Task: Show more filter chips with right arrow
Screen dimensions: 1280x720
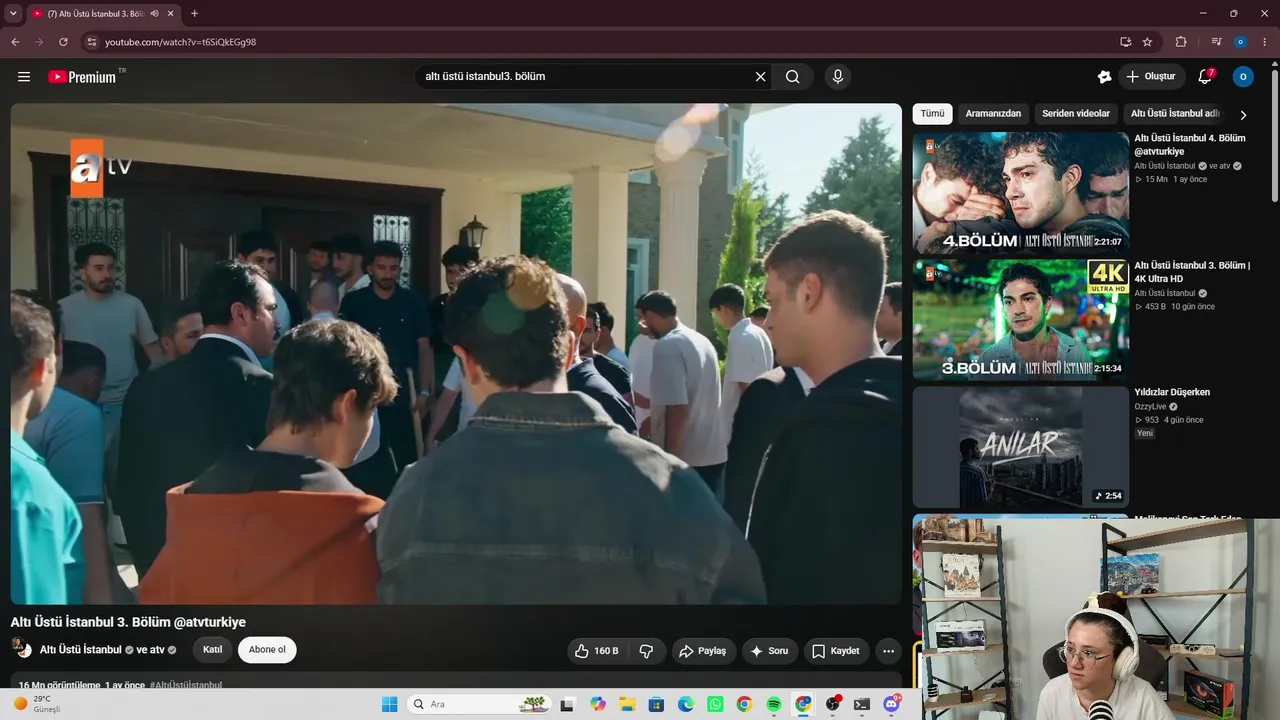Action: pos(1243,115)
